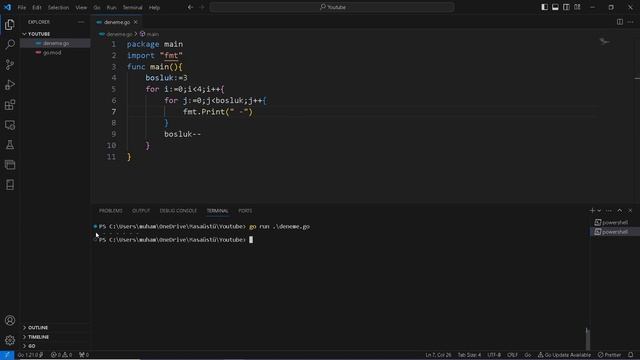Open the Customize Layout icon
Screen dimensions: 640x360
[577, 7]
